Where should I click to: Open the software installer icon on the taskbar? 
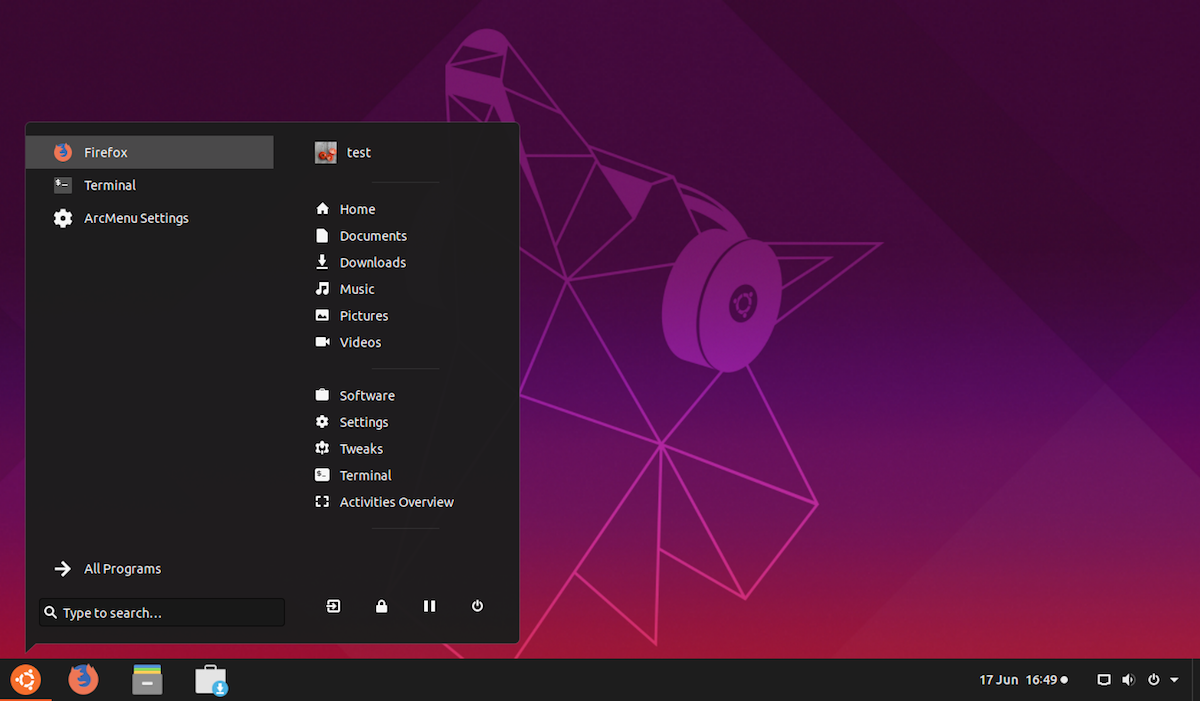click(x=211, y=680)
